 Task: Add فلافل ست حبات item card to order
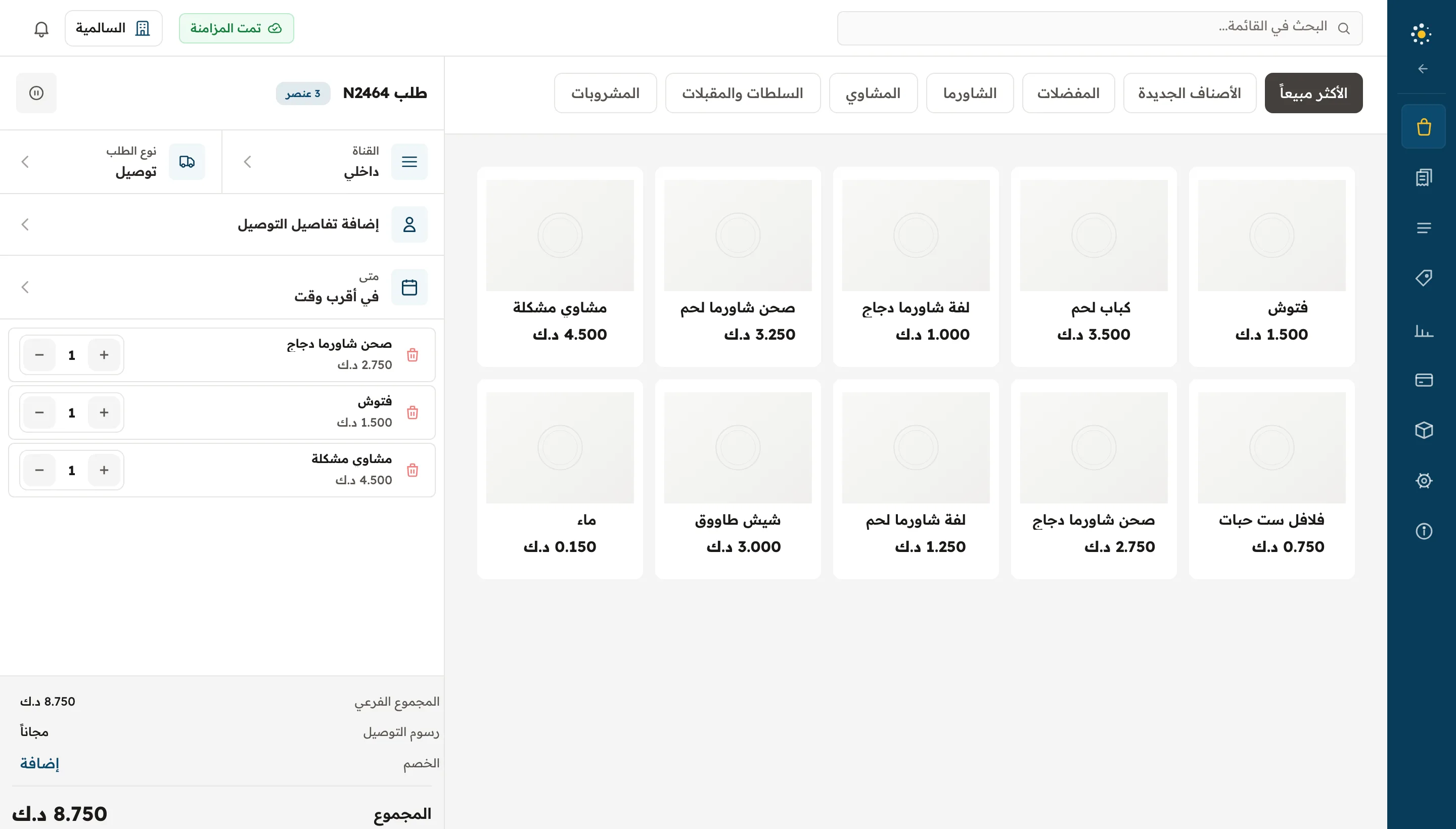tap(1271, 479)
